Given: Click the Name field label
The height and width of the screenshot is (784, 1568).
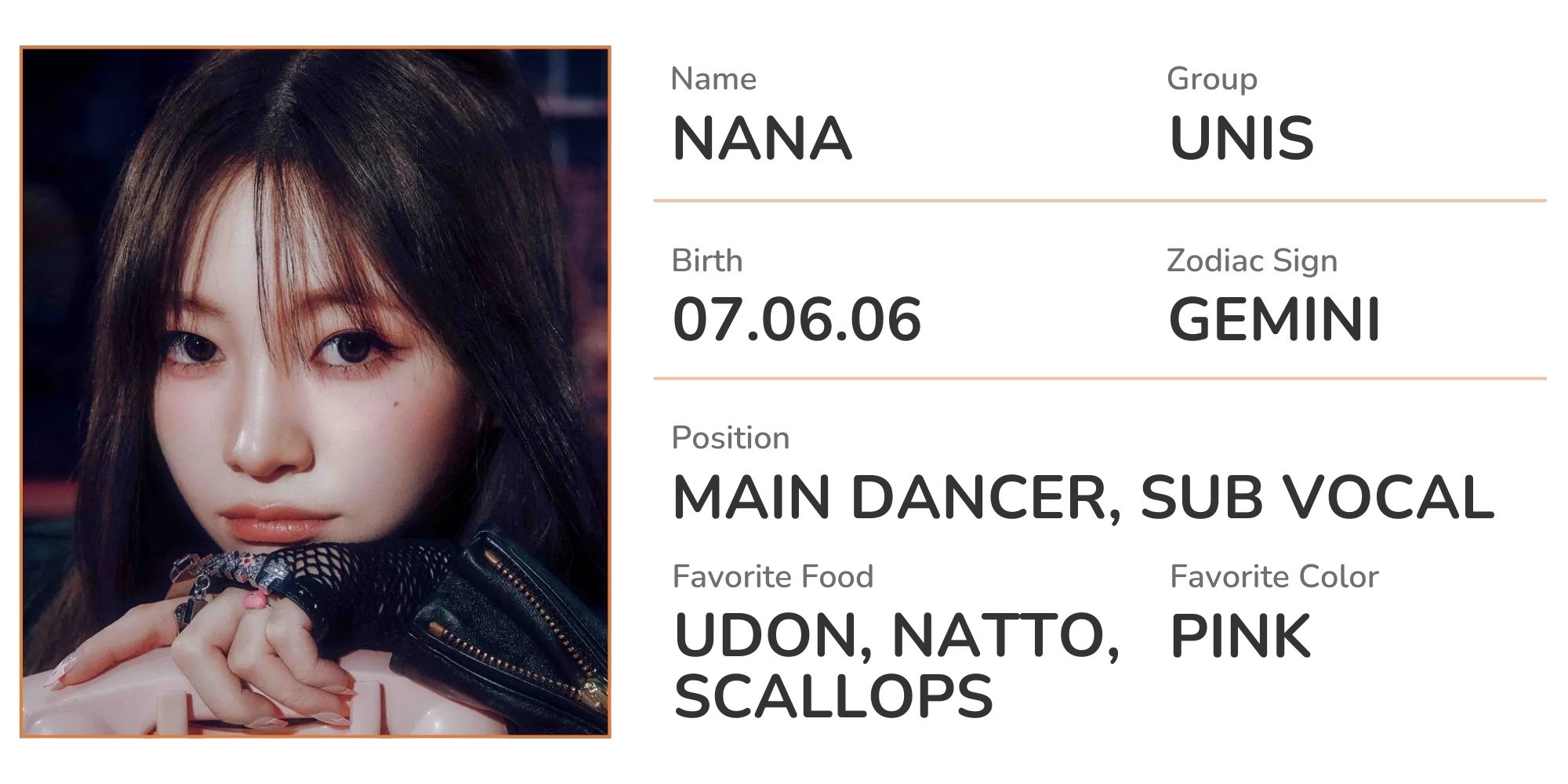Looking at the screenshot, I should point(713,79).
